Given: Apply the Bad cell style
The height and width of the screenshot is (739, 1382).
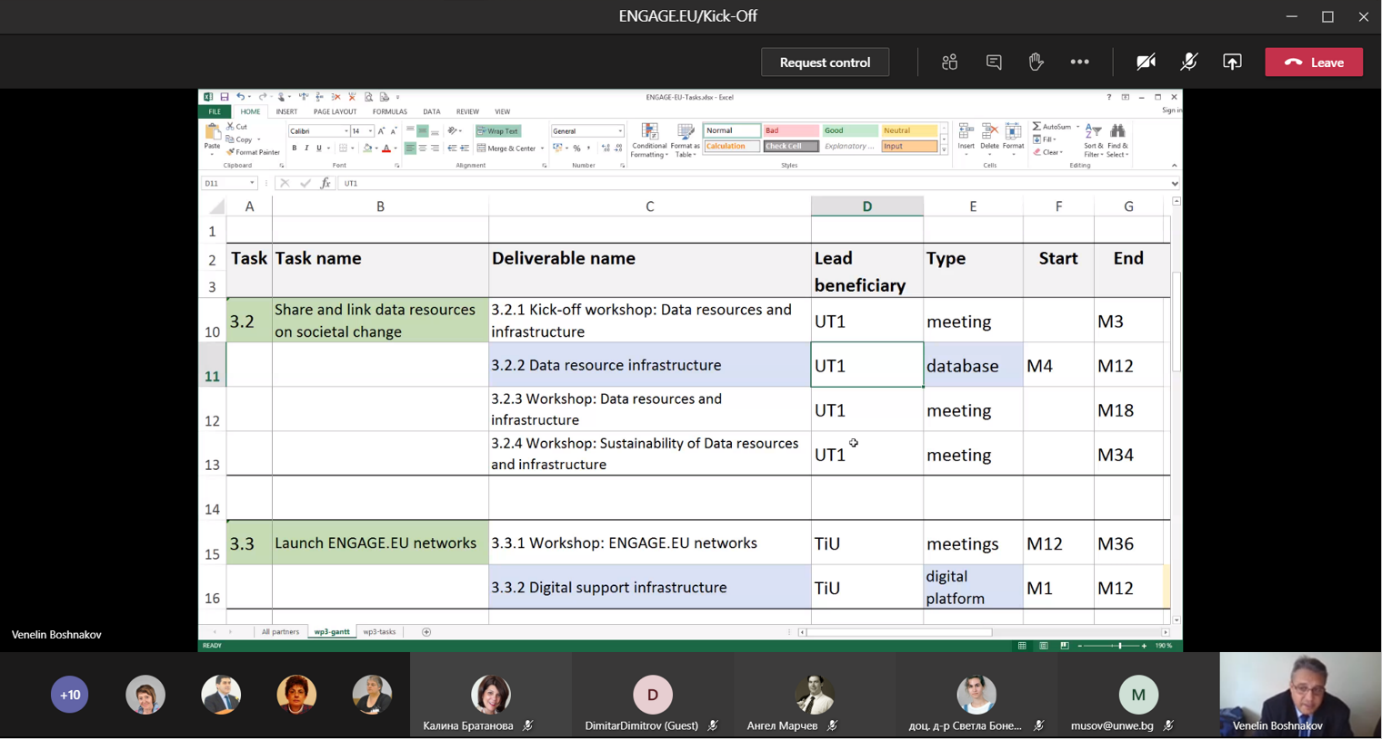Looking at the screenshot, I should (x=791, y=130).
